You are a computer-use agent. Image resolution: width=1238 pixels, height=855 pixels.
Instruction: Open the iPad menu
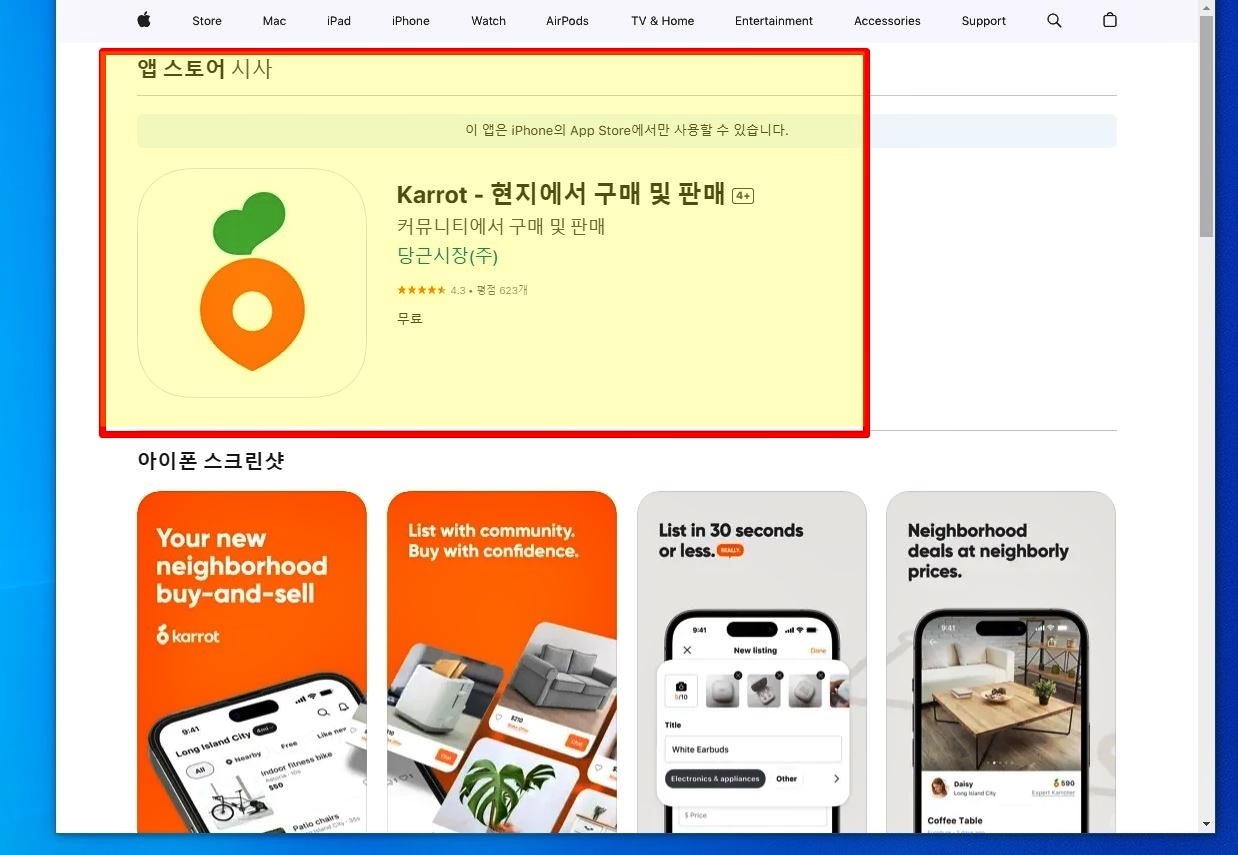(x=339, y=21)
